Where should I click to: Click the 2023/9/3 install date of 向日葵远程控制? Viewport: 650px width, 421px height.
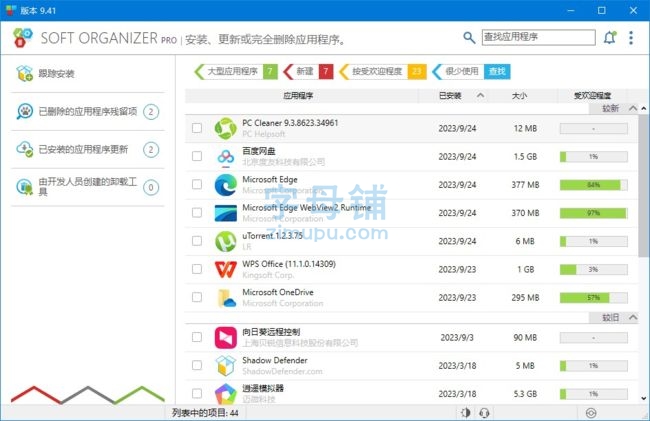[457, 337]
